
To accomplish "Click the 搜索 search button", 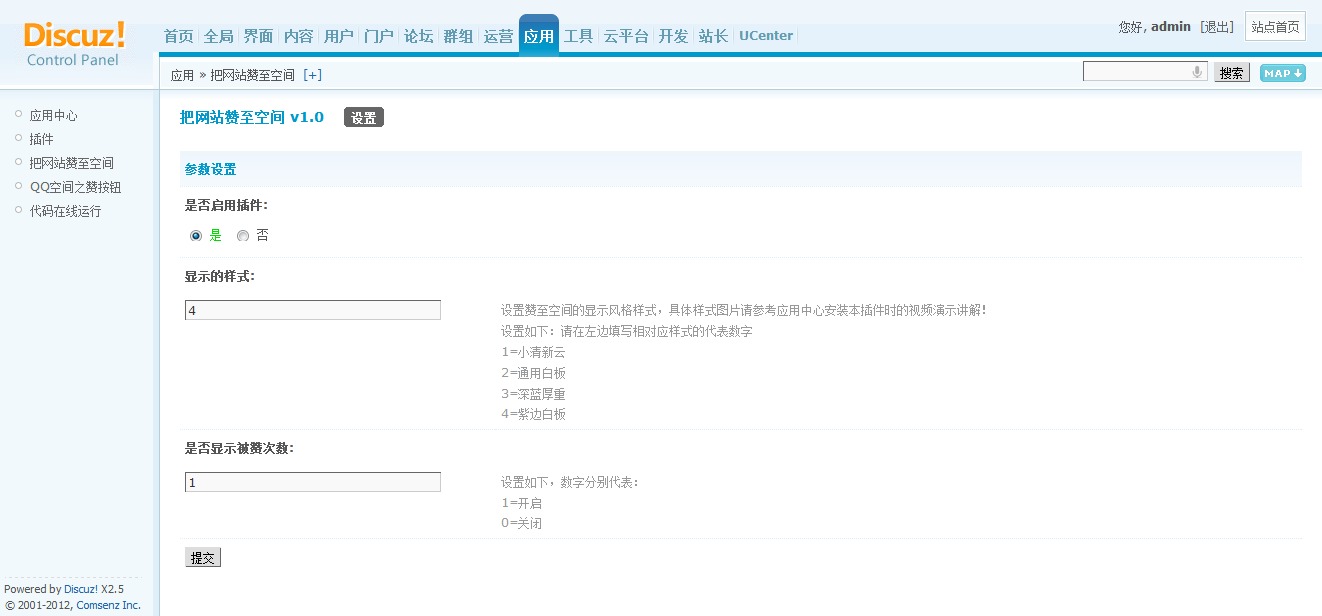I will pyautogui.click(x=1232, y=73).
